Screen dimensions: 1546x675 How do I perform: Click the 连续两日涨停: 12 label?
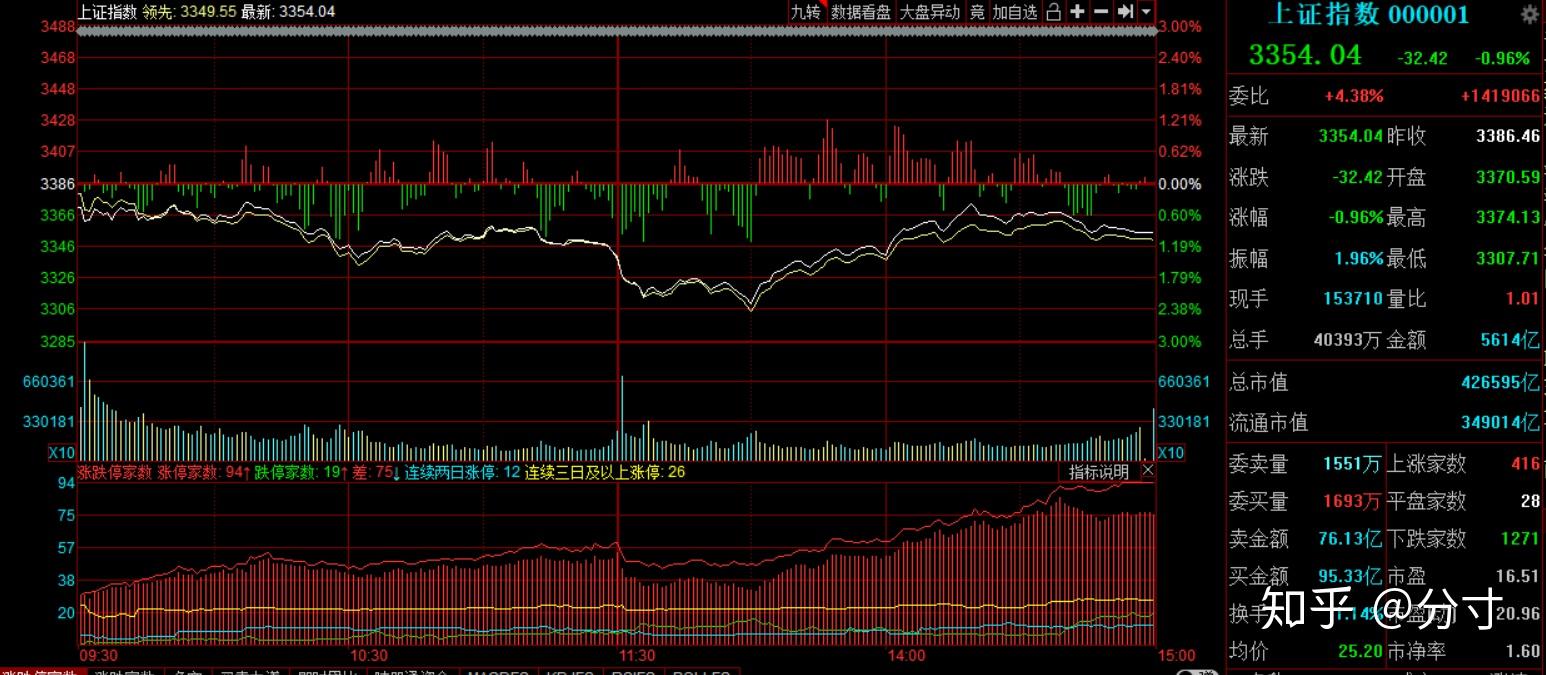[x=462, y=471]
